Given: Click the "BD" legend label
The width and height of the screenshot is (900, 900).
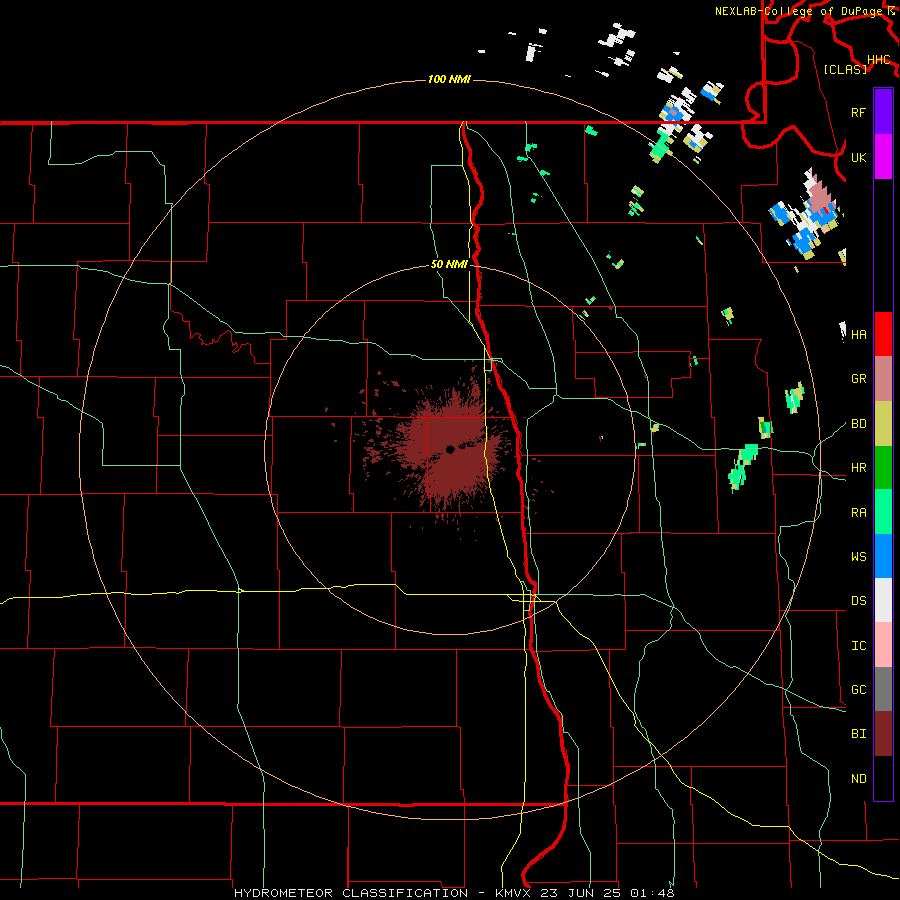Looking at the screenshot, I should pos(858,424).
